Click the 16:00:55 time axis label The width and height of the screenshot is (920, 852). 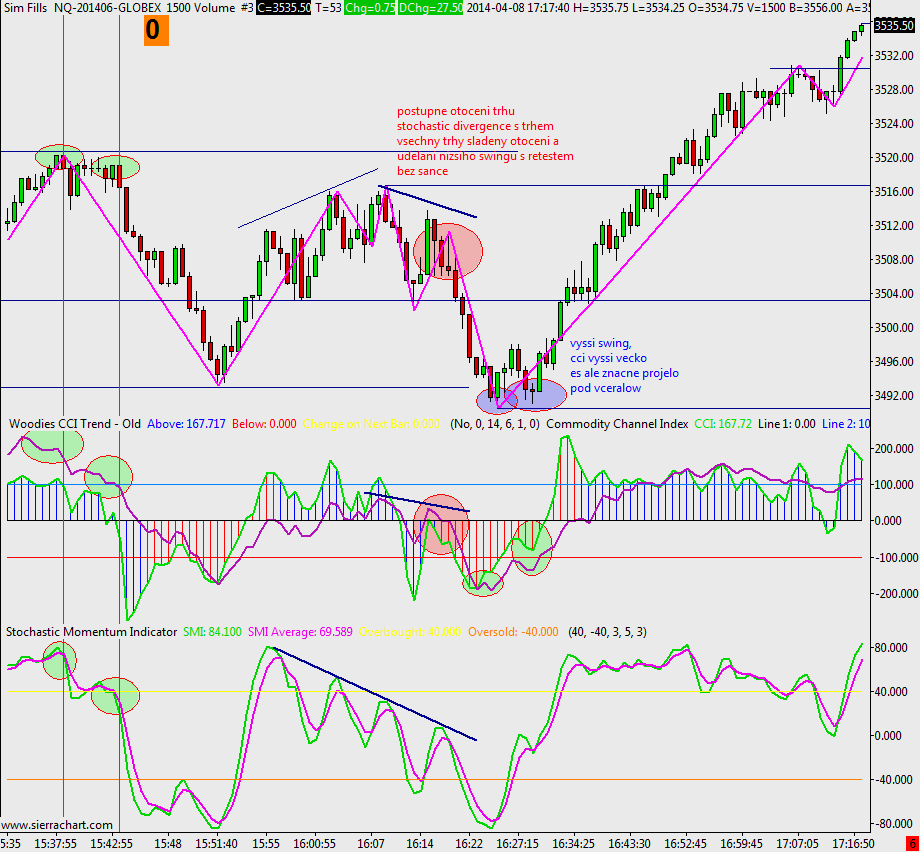click(x=314, y=844)
